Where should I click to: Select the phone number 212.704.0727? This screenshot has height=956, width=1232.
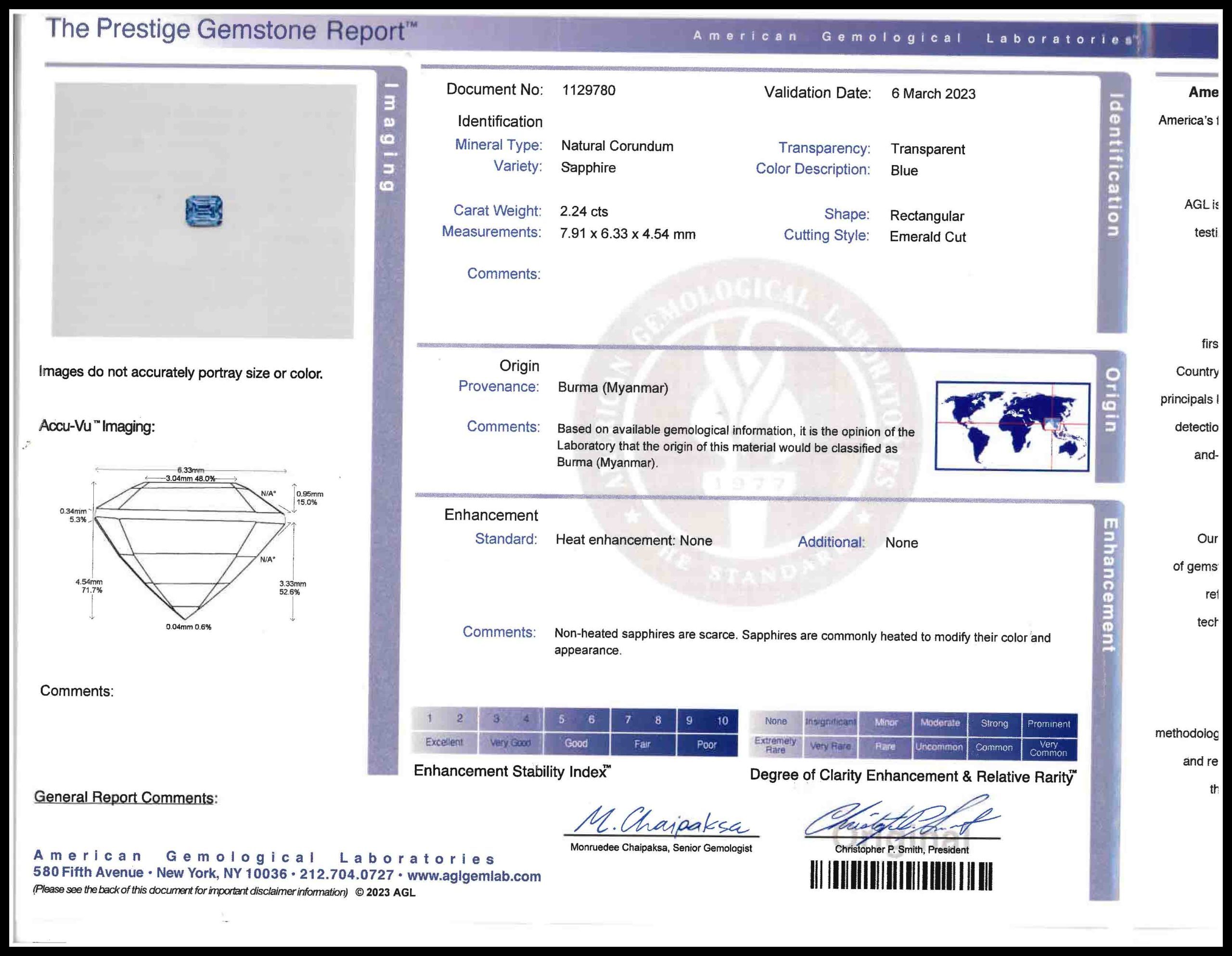[346, 875]
